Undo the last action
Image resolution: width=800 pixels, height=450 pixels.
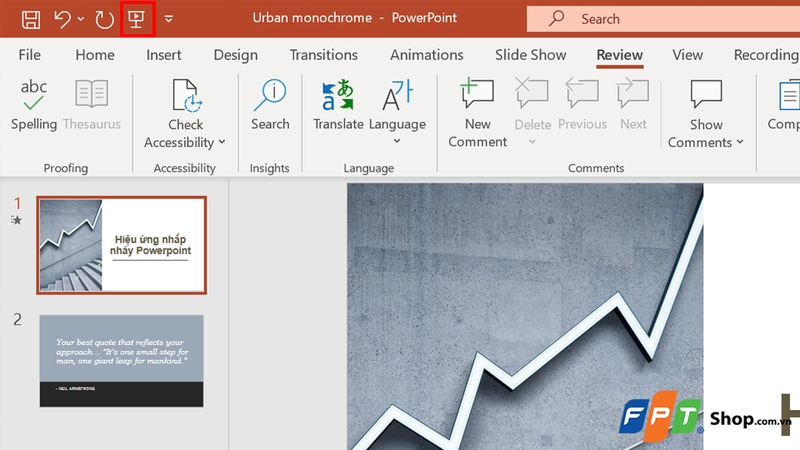point(62,19)
